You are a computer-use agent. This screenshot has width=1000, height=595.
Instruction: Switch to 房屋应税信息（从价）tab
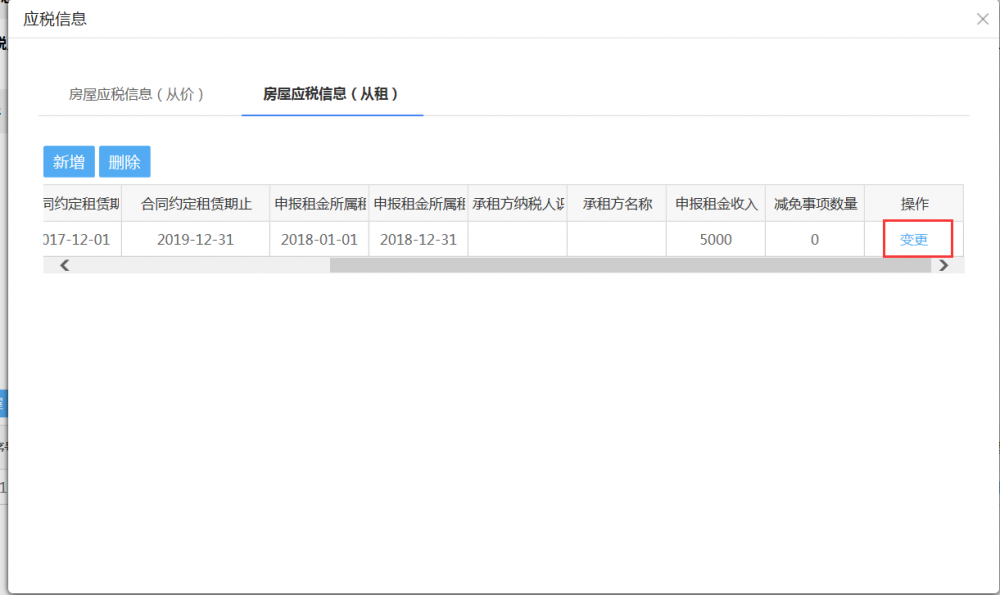click(136, 95)
